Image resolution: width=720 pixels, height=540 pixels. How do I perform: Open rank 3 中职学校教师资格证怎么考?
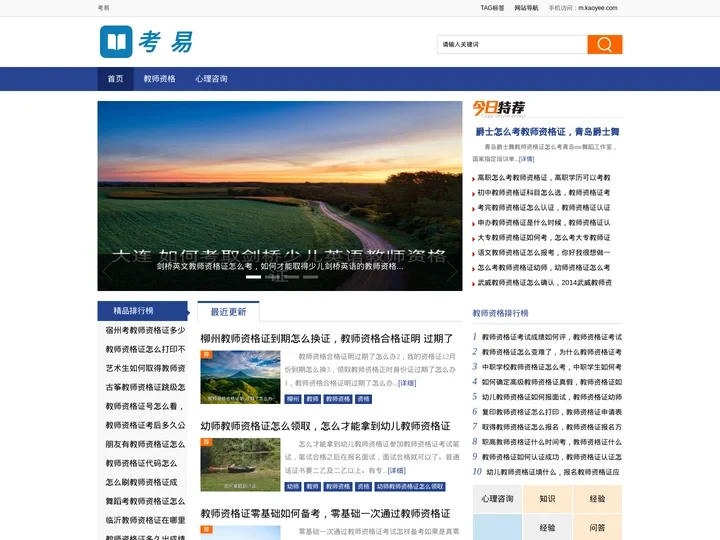[551, 367]
